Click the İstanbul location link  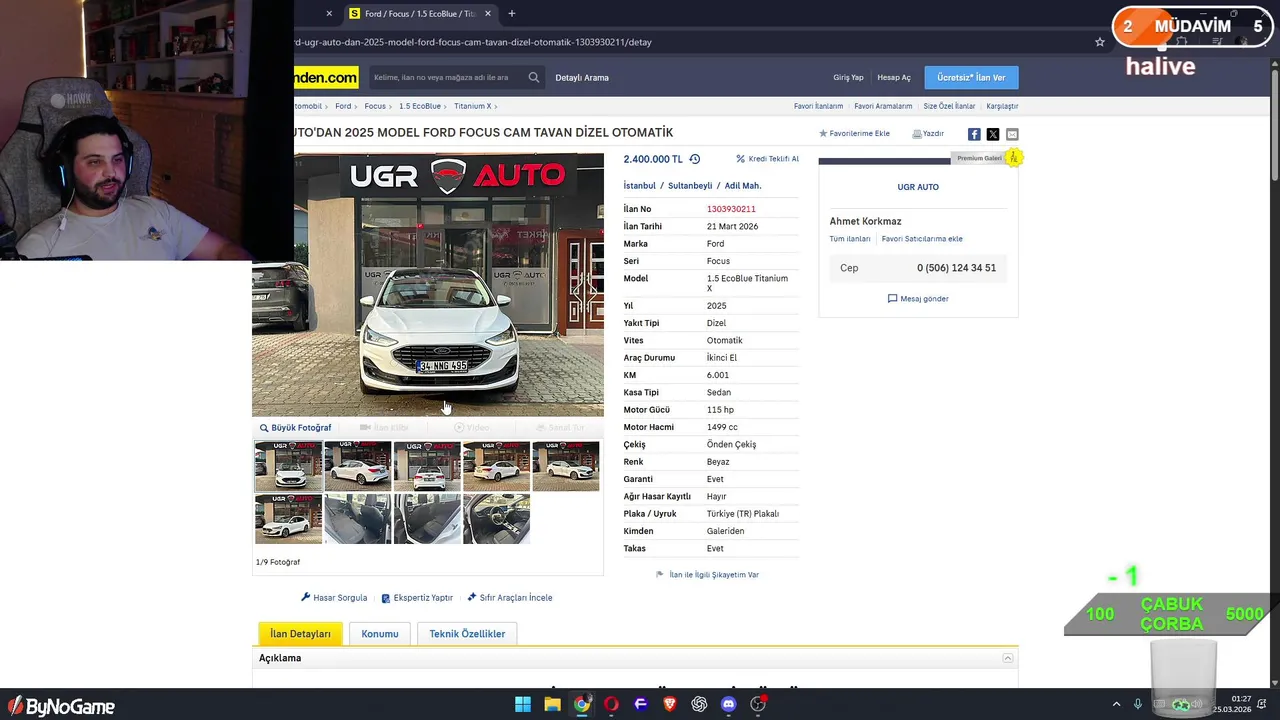coord(640,186)
